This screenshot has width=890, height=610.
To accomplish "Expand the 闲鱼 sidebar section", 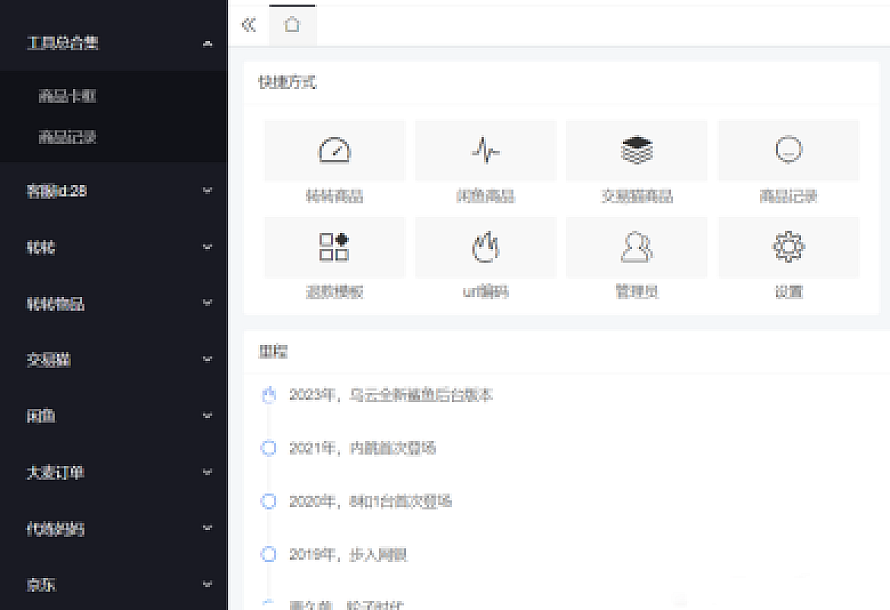I will 113,415.
